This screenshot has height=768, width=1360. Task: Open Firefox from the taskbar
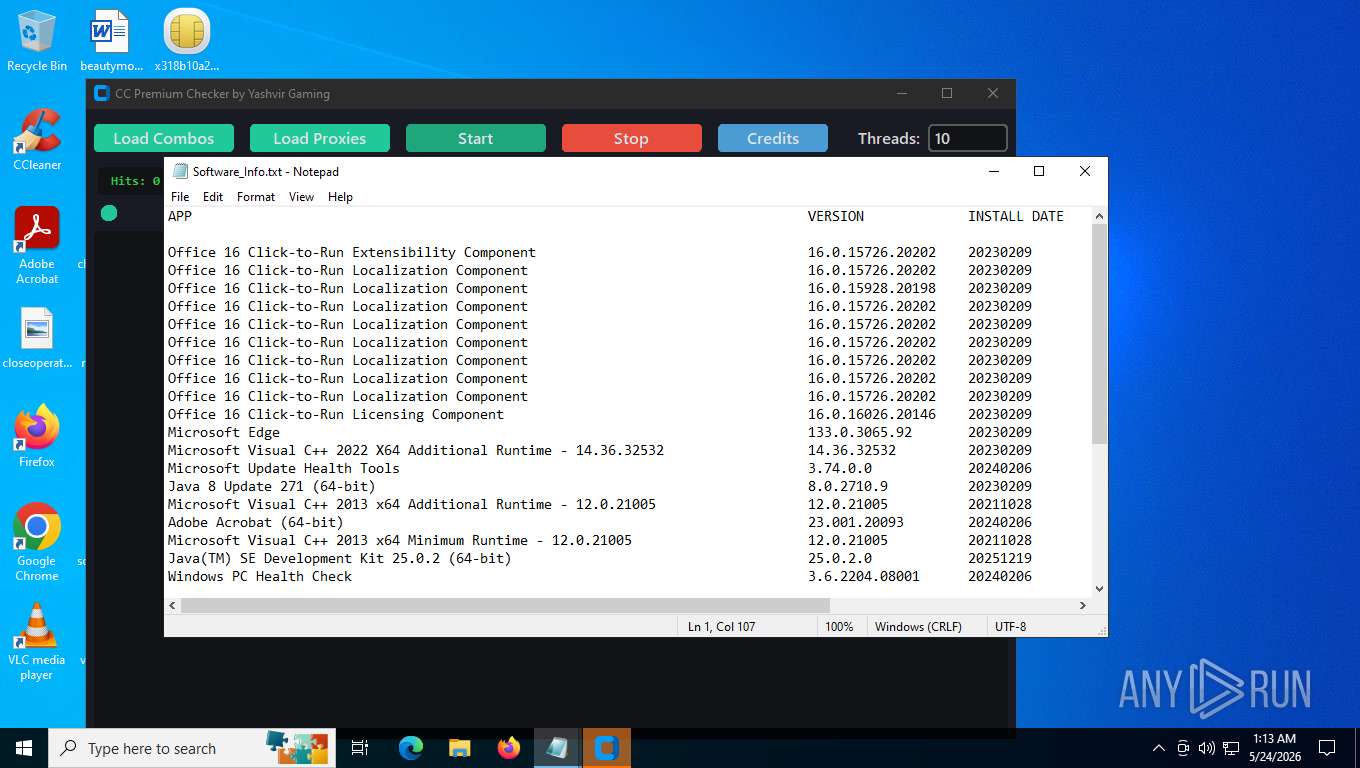(x=509, y=748)
